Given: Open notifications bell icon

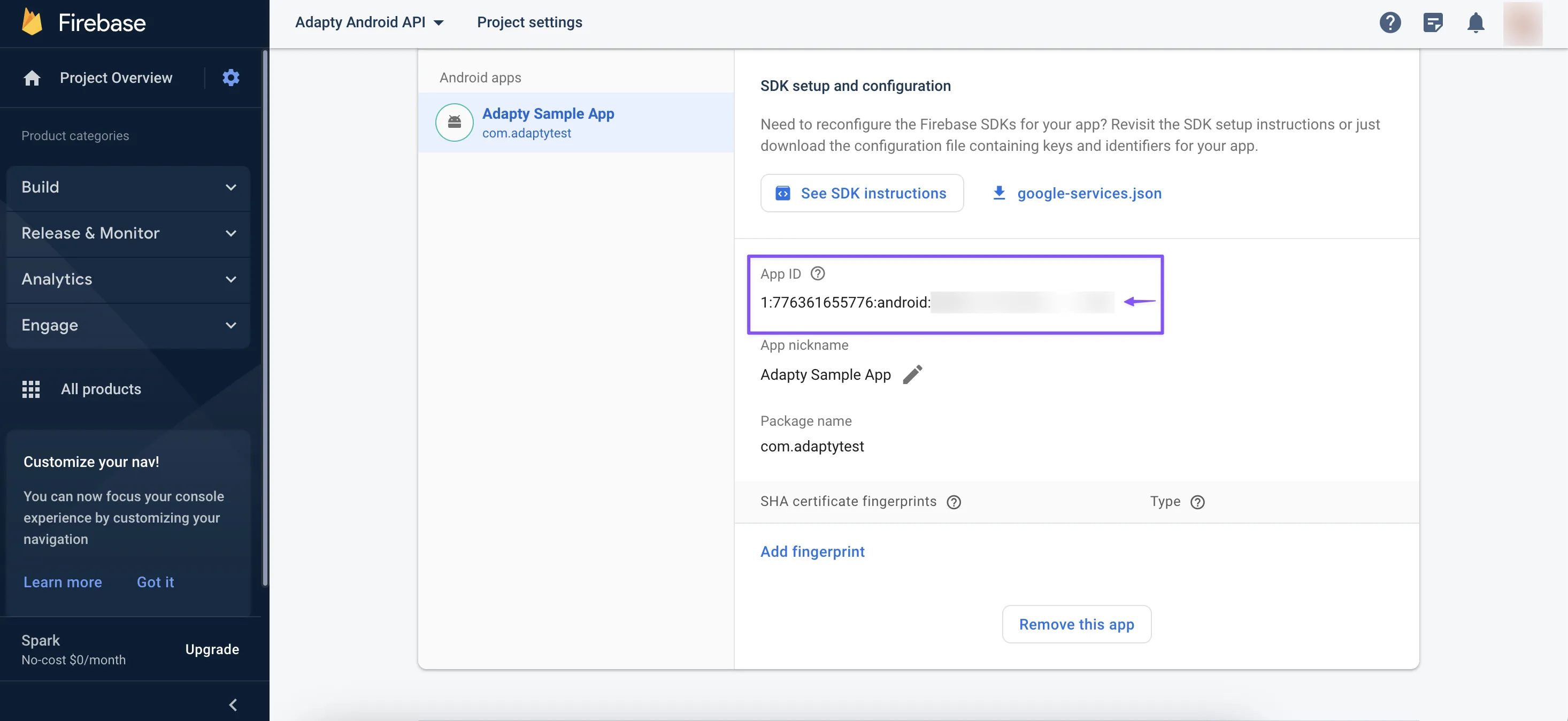Looking at the screenshot, I should pos(1475,22).
